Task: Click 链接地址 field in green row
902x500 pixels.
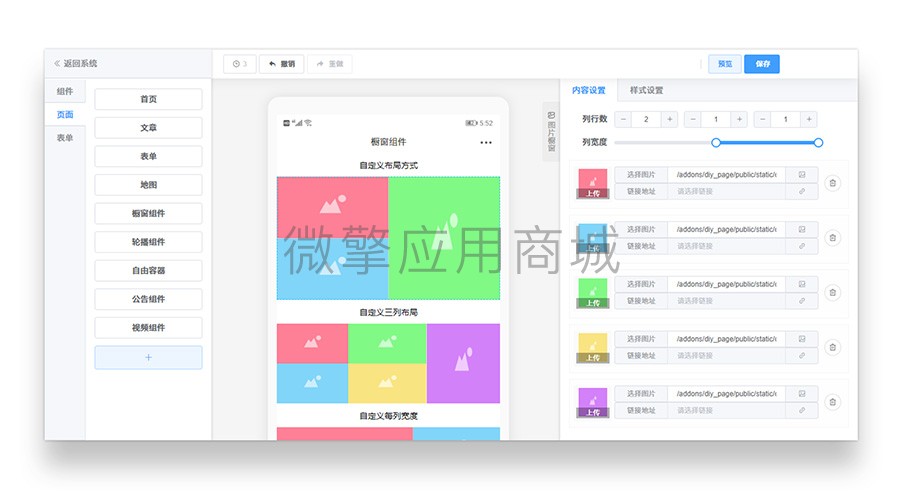Action: pyautogui.click(x=727, y=300)
